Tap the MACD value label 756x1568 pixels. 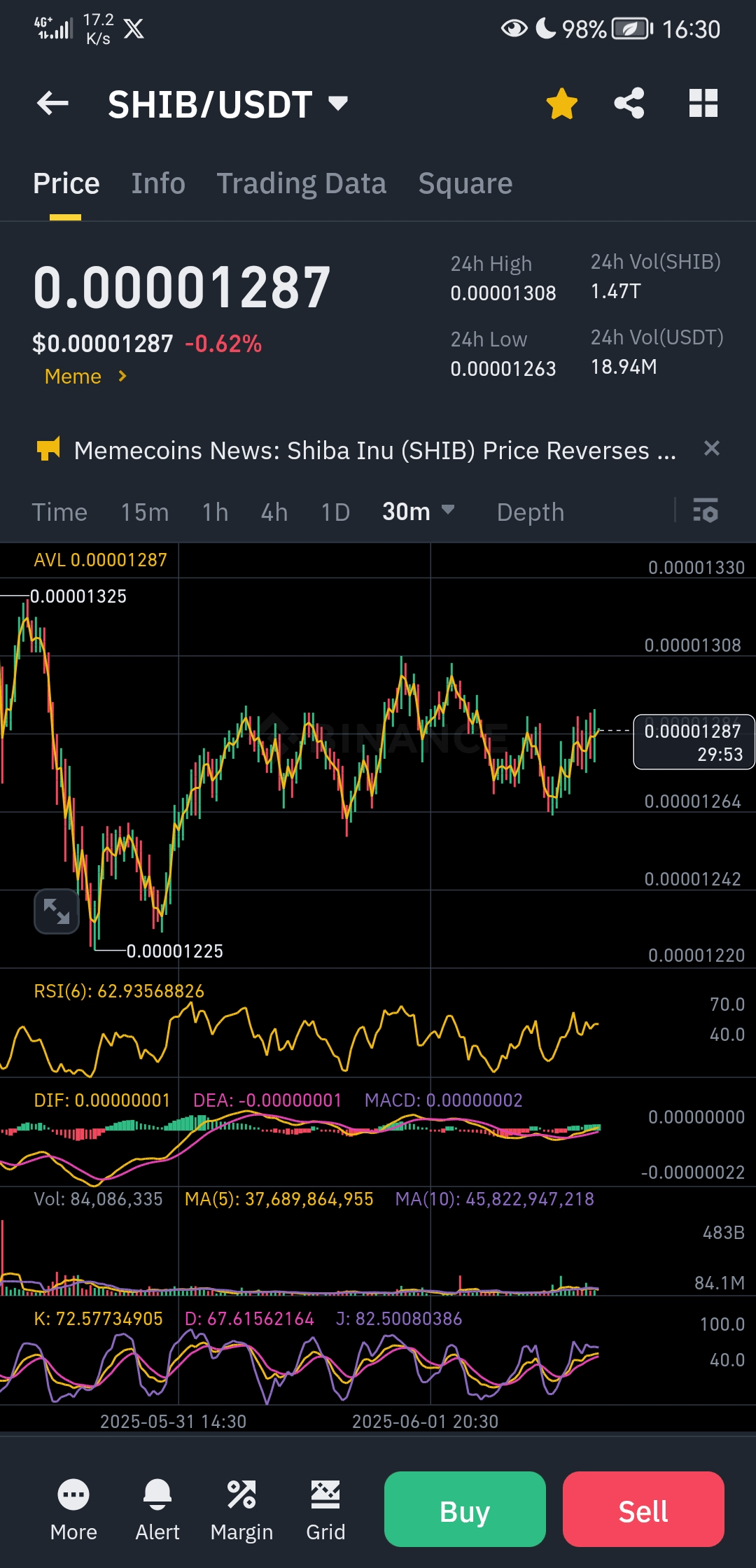pyautogui.click(x=444, y=1100)
